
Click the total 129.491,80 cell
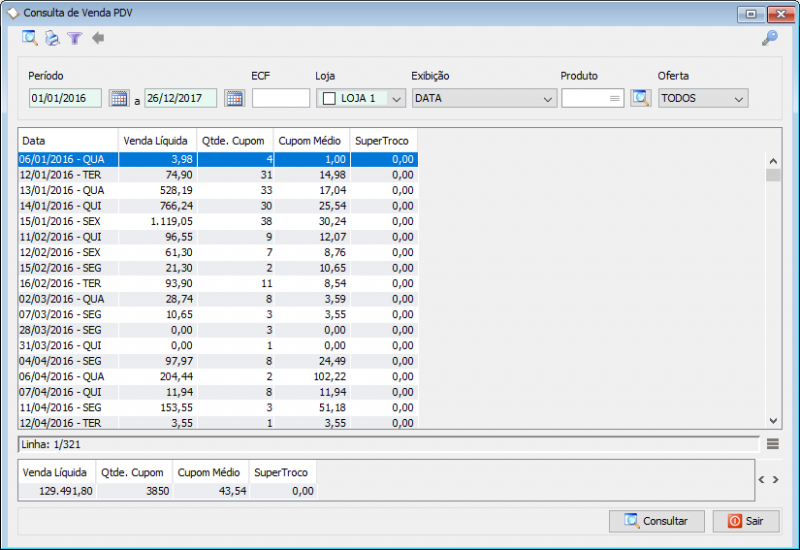[x=57, y=491]
